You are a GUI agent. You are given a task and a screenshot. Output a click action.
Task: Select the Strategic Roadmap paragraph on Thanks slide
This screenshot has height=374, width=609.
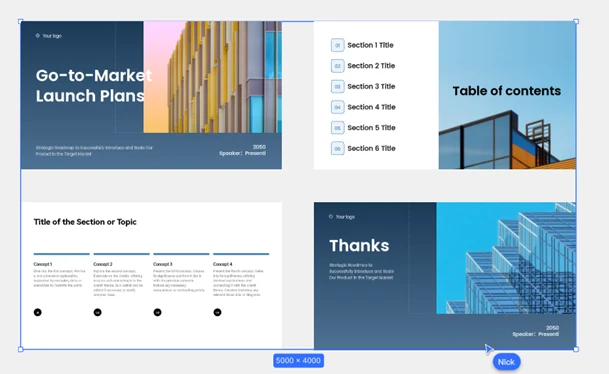361,271
